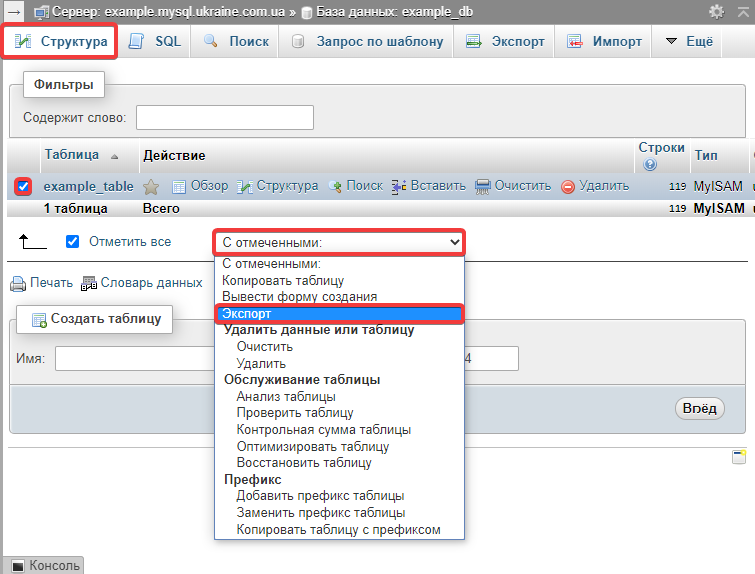Uncheck the example_table row checkbox
Image resolution: width=755 pixels, height=574 pixels.
click(x=24, y=186)
